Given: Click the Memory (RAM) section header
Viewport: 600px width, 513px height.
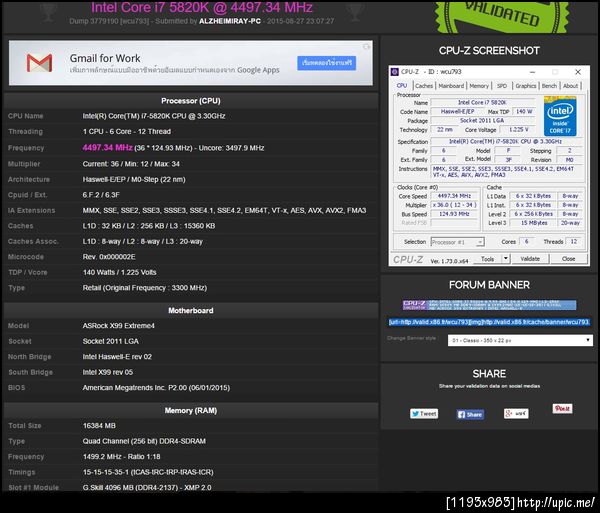Looking at the screenshot, I should 191,410.
